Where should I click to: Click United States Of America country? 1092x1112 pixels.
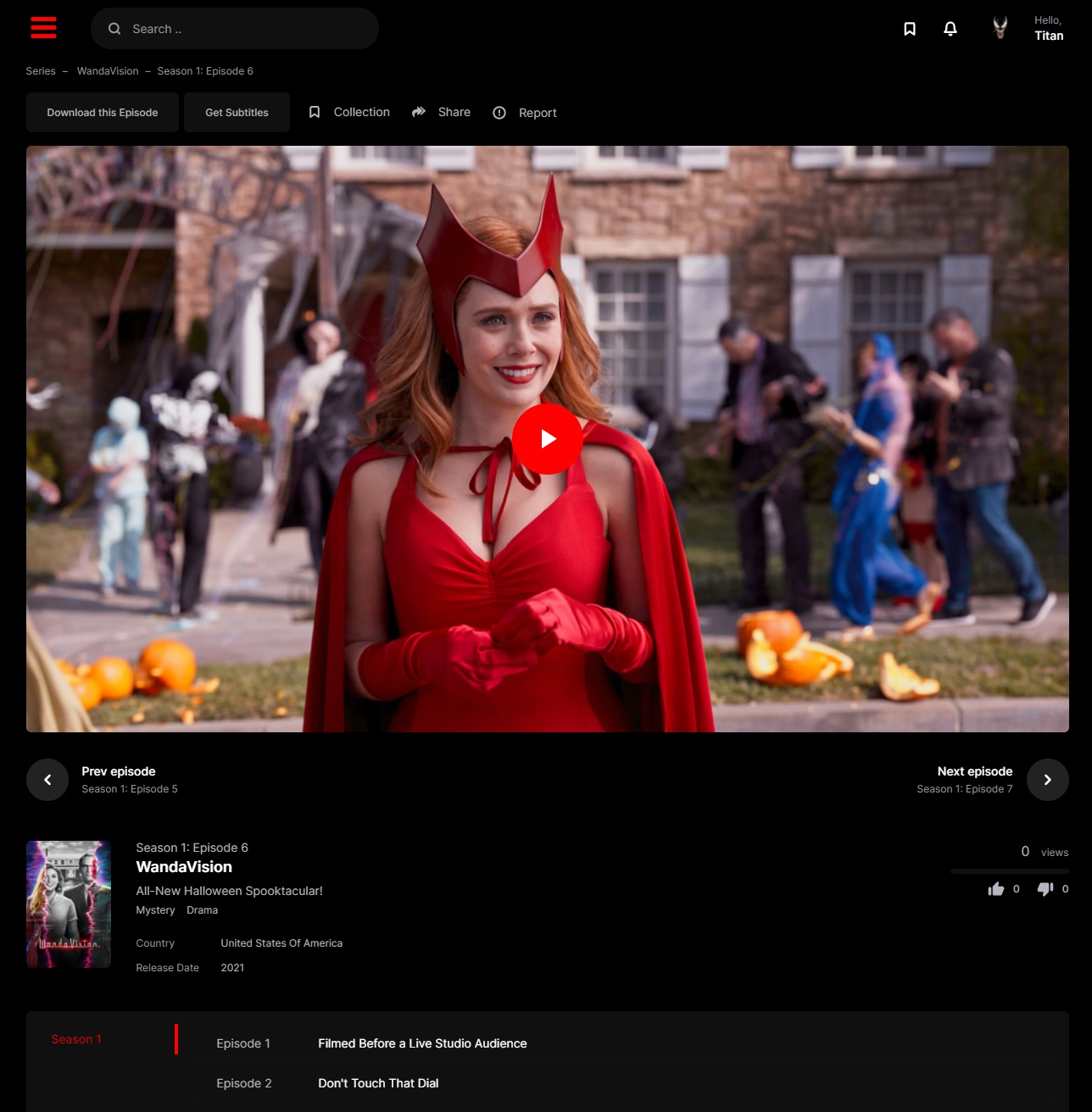[x=281, y=943]
